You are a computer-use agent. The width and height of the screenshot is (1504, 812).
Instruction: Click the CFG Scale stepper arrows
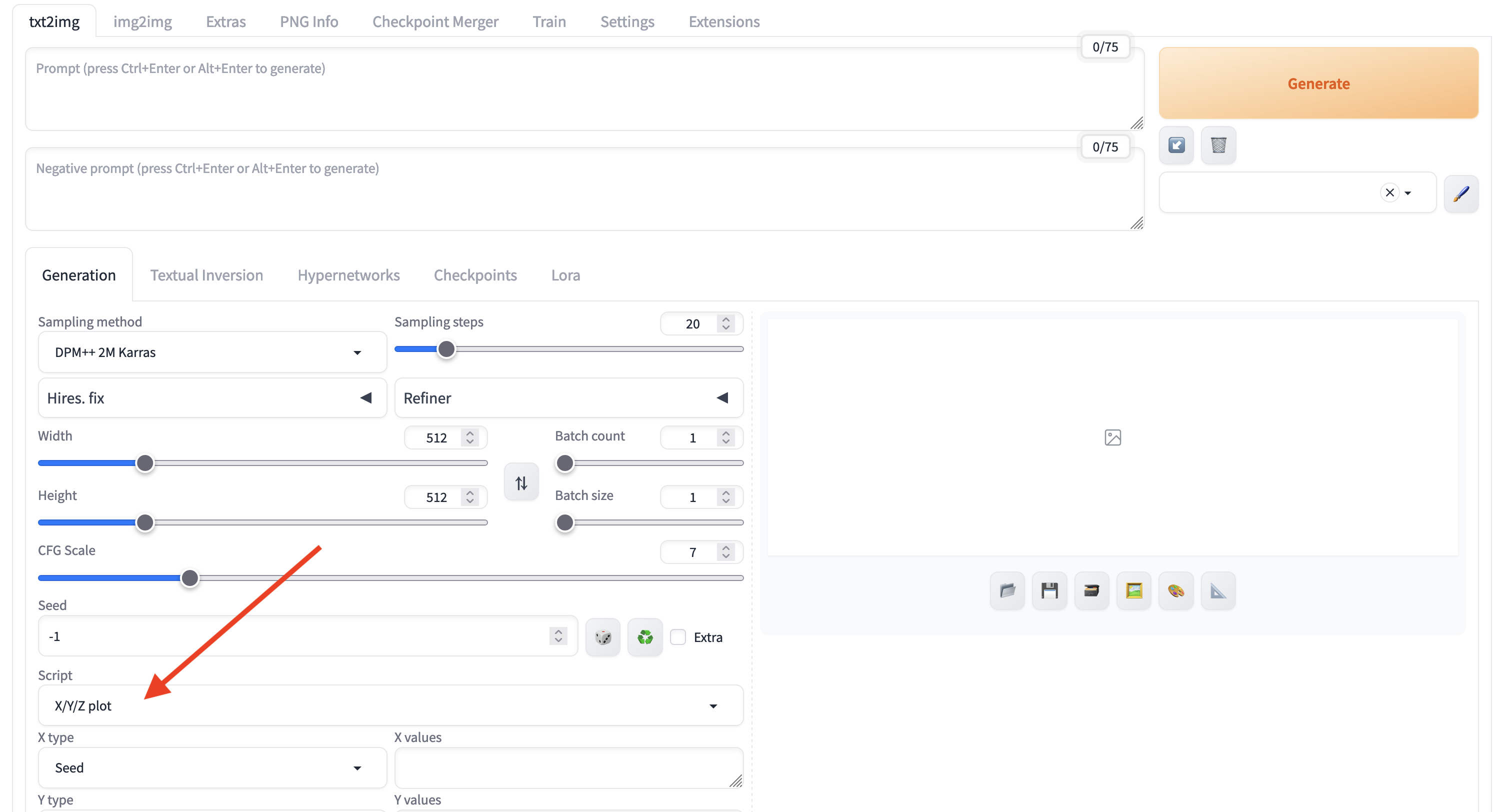(x=725, y=551)
